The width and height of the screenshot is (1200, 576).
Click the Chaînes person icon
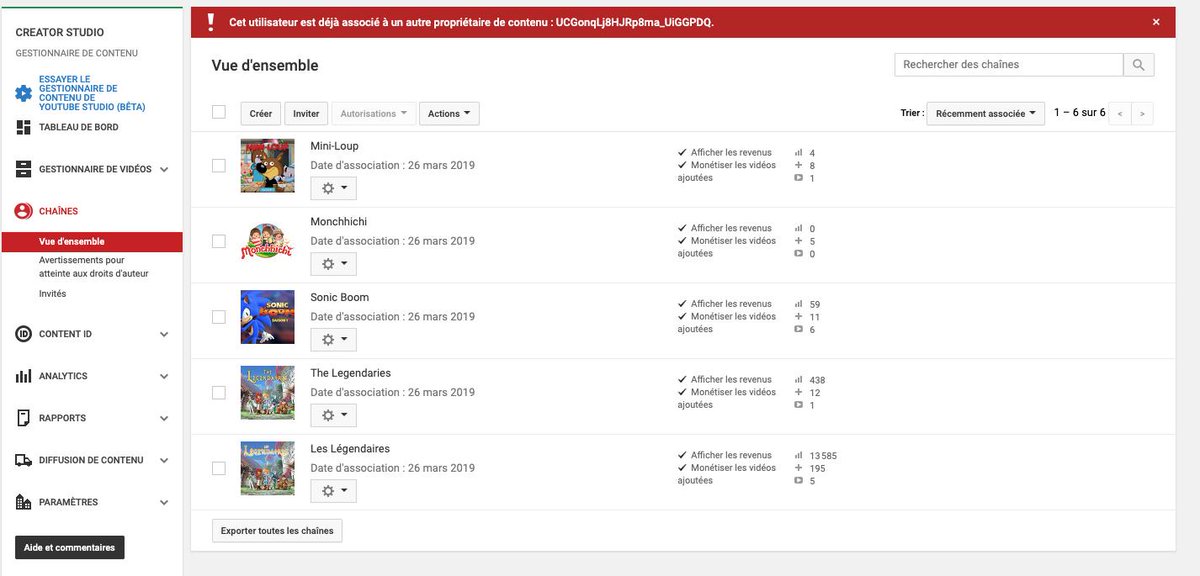pyautogui.click(x=23, y=211)
